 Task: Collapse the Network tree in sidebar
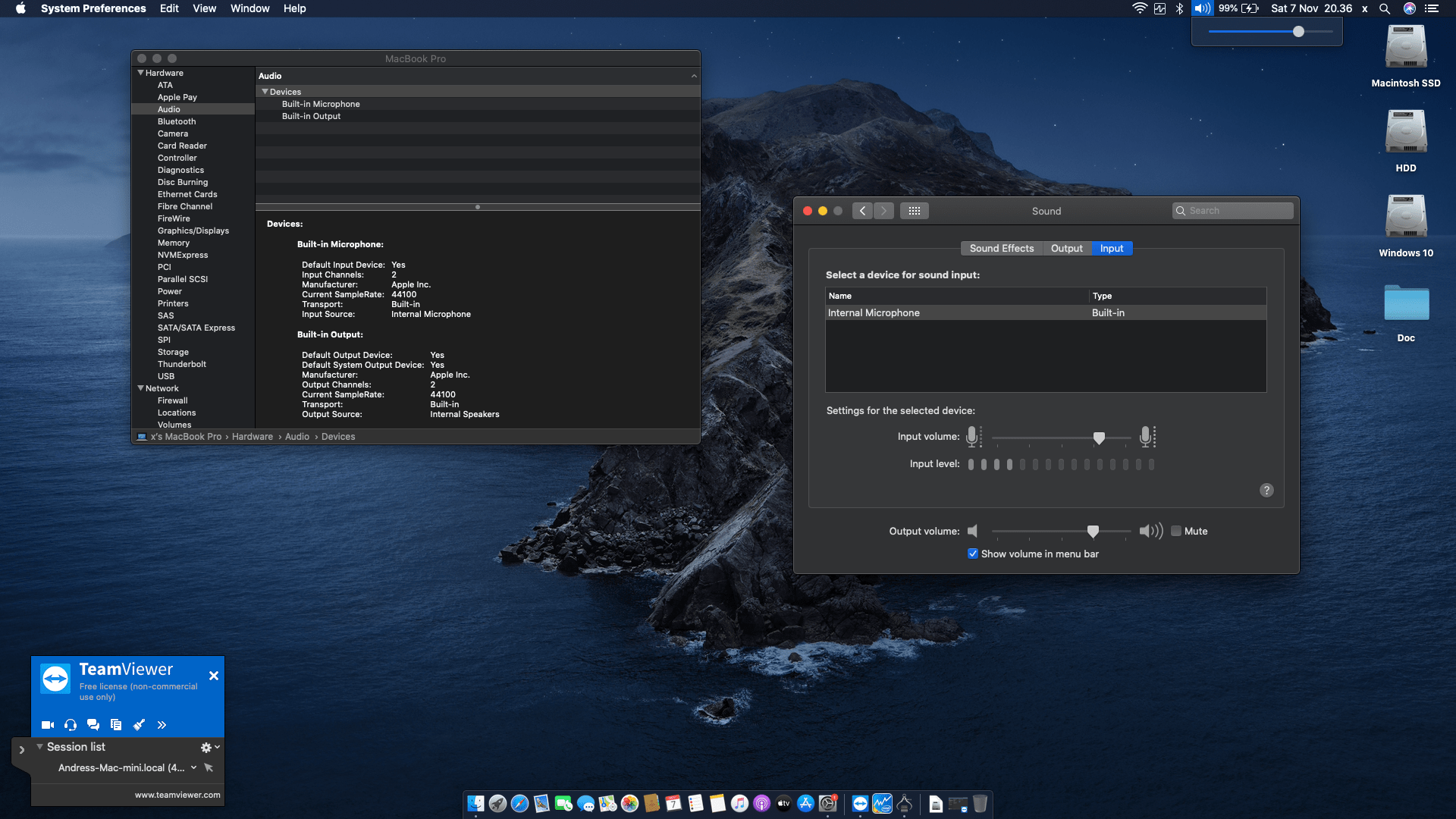(x=140, y=388)
